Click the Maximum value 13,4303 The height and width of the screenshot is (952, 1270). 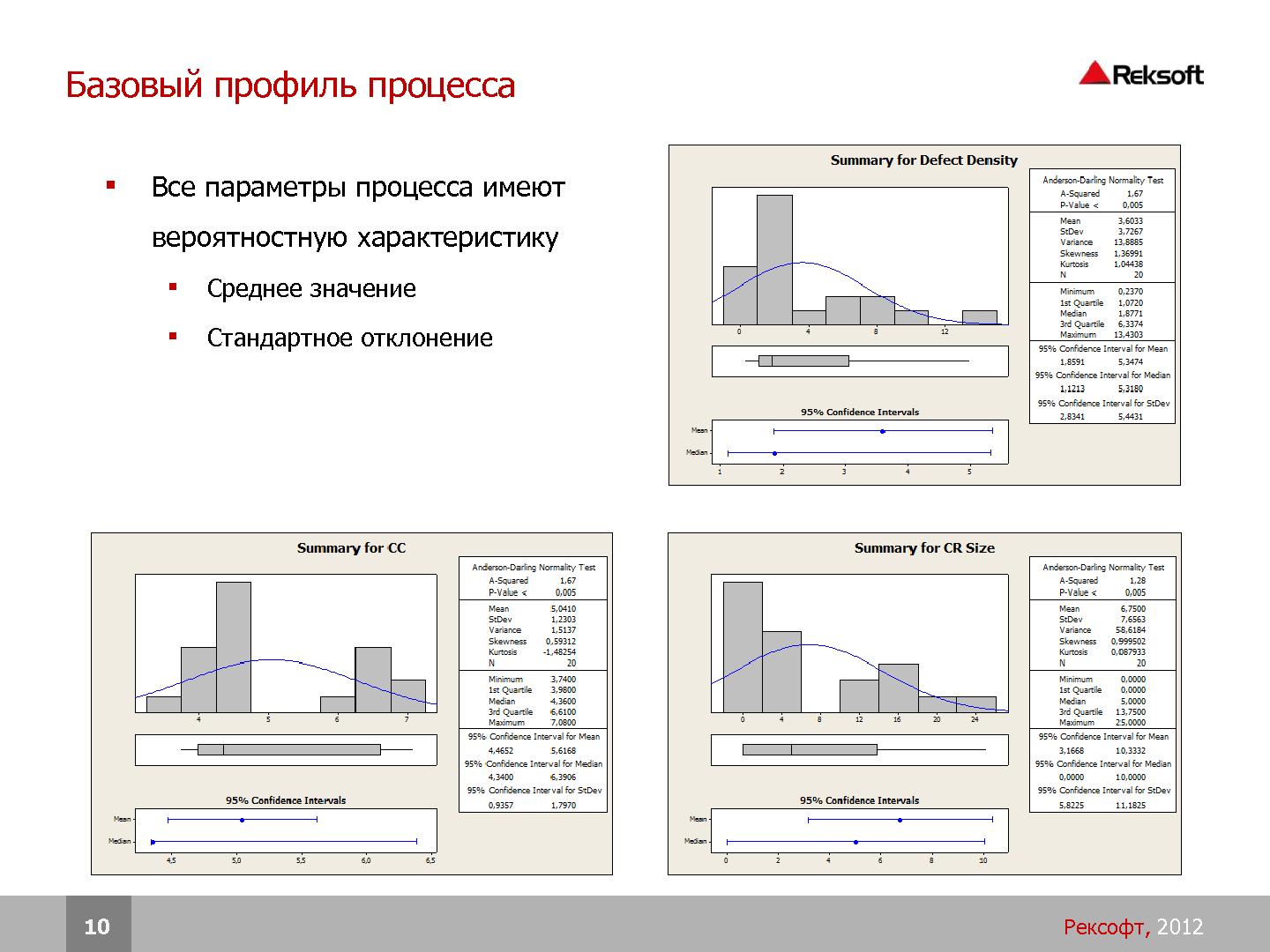coord(1128,335)
